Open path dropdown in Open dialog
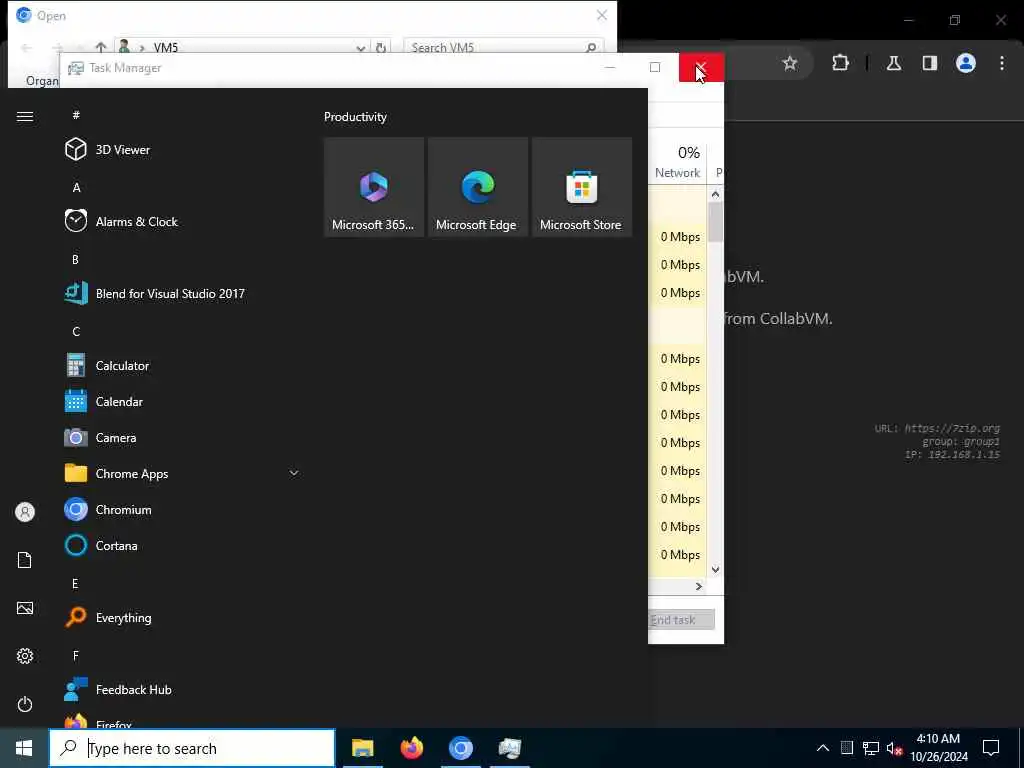This screenshot has width=1024, height=768. coord(360,48)
